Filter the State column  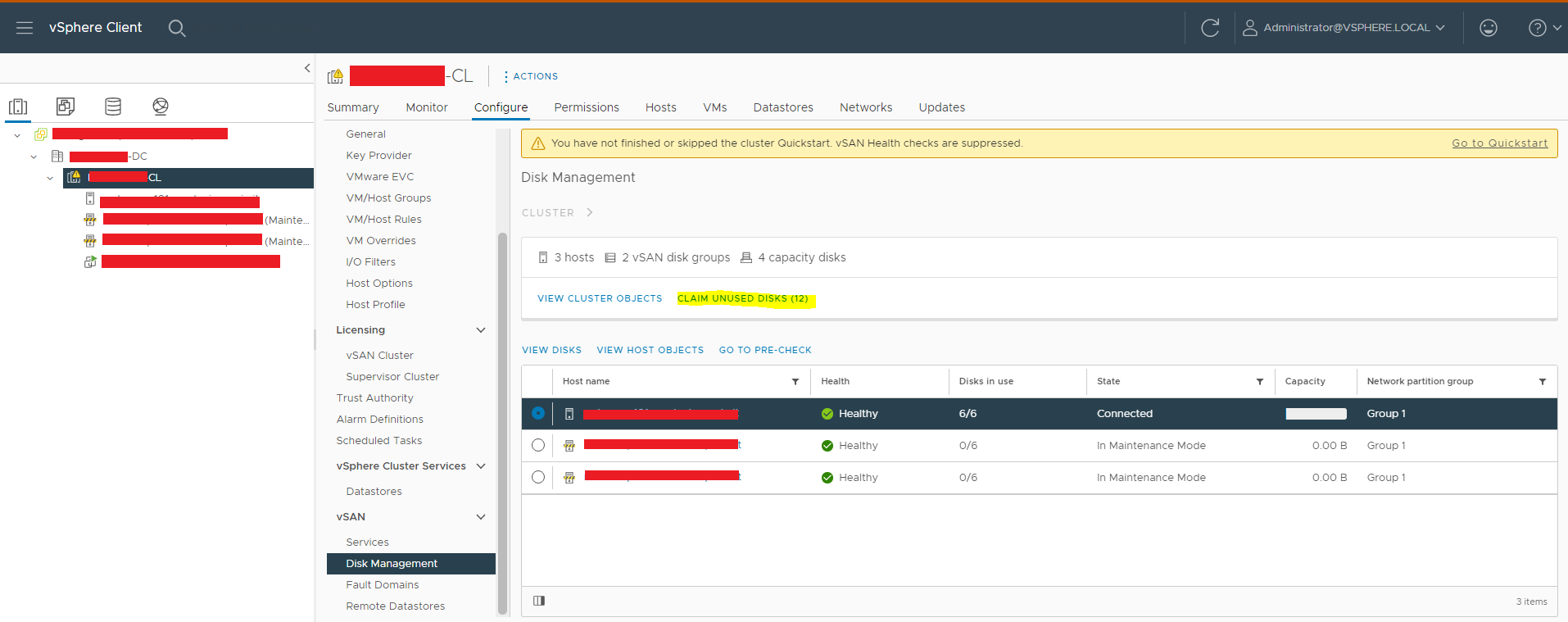point(1259,382)
